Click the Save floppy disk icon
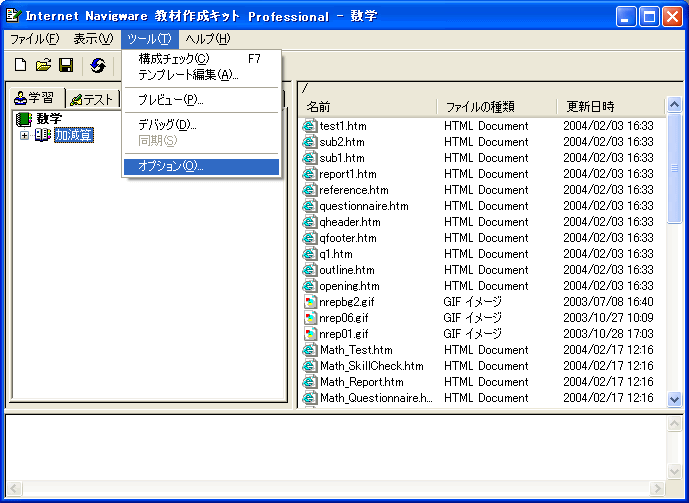Viewport: 689px width, 503px height. point(66,65)
